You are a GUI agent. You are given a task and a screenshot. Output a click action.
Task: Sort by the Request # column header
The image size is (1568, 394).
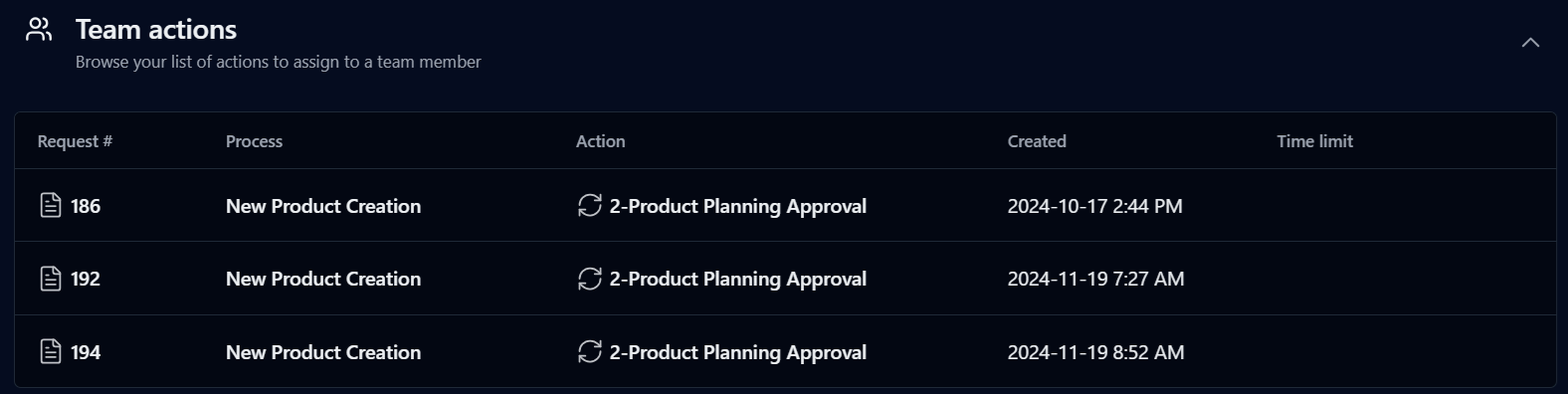[75, 141]
